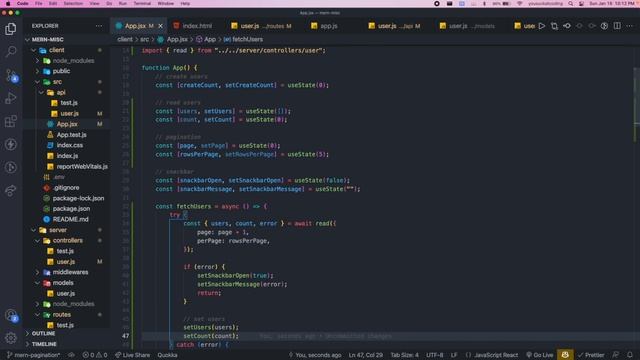The height and width of the screenshot is (360, 640).
Task: Close the App.jsx tab
Action: (160, 26)
